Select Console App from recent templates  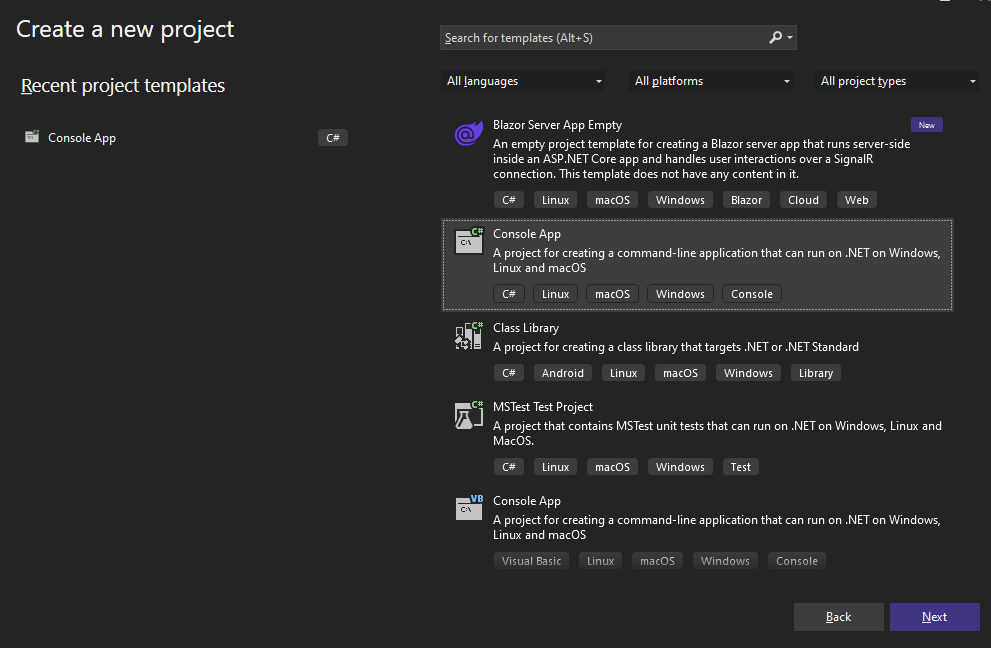[82, 138]
